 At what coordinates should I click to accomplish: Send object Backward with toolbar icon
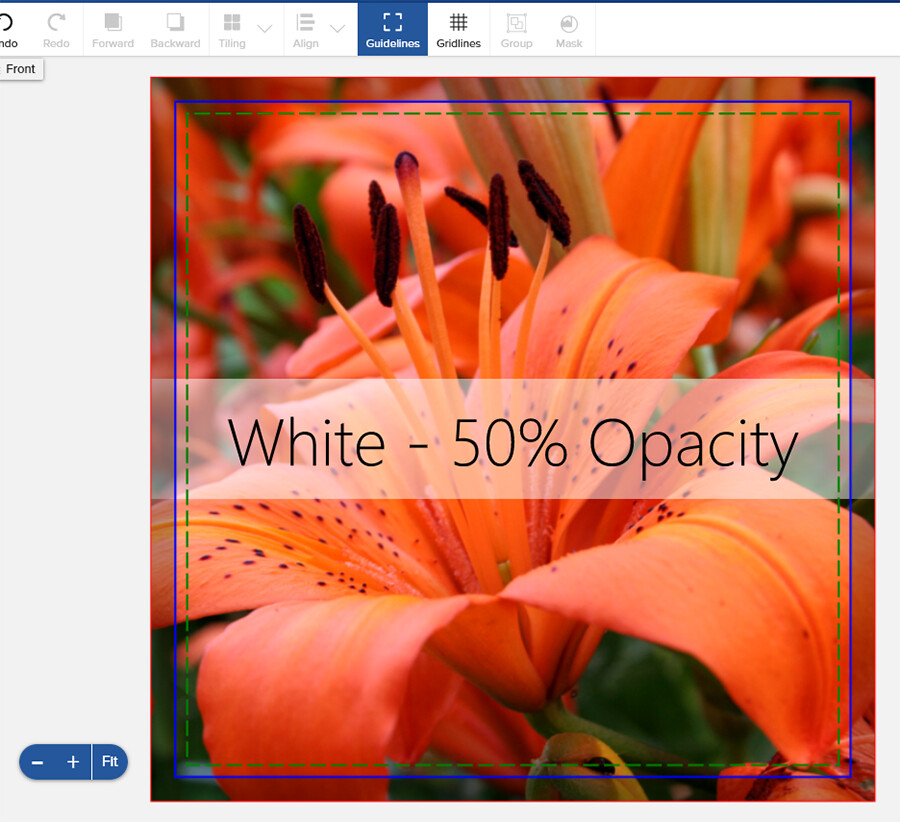point(175,22)
